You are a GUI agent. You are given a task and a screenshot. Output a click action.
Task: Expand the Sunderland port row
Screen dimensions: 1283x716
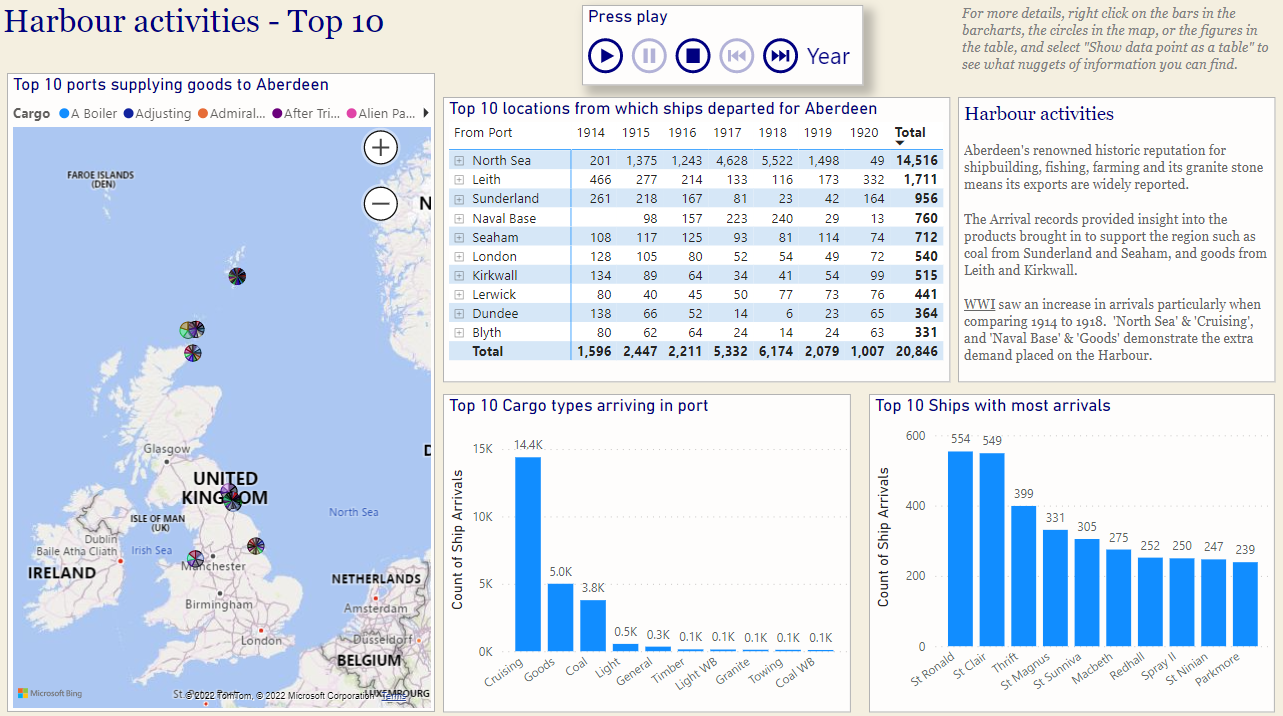click(459, 199)
